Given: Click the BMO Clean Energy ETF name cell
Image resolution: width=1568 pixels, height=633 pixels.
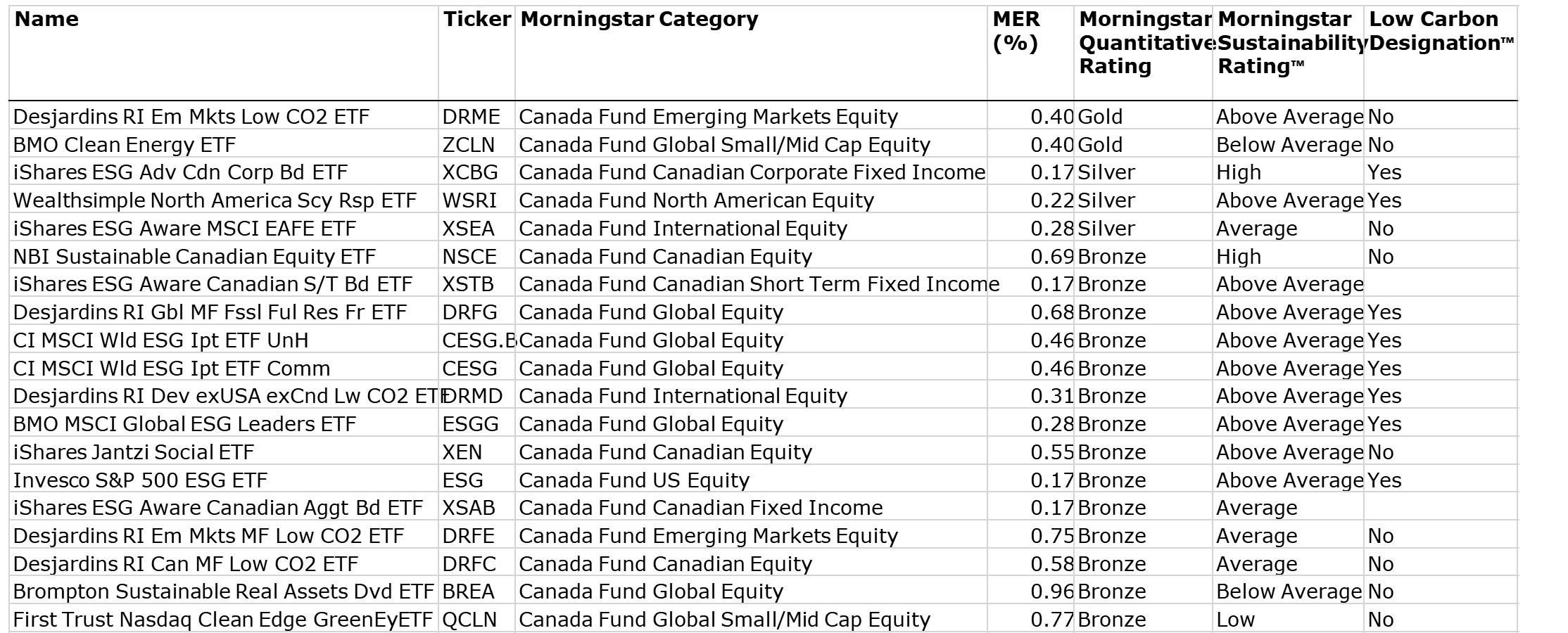Looking at the screenshot, I should pyautogui.click(x=125, y=145).
